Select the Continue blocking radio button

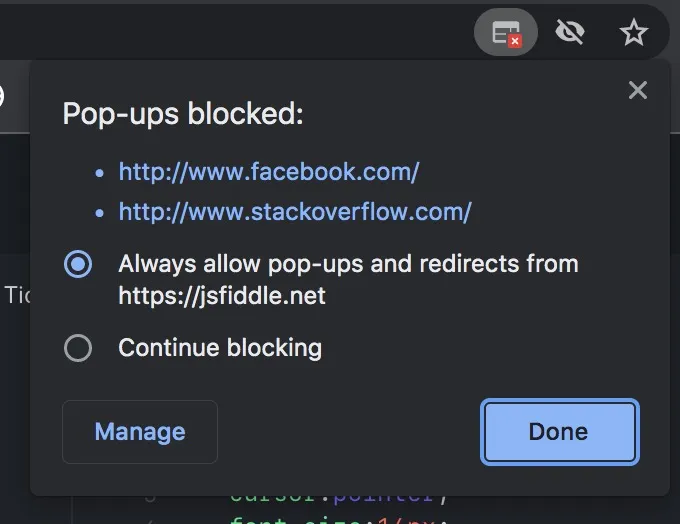pyautogui.click(x=78, y=348)
